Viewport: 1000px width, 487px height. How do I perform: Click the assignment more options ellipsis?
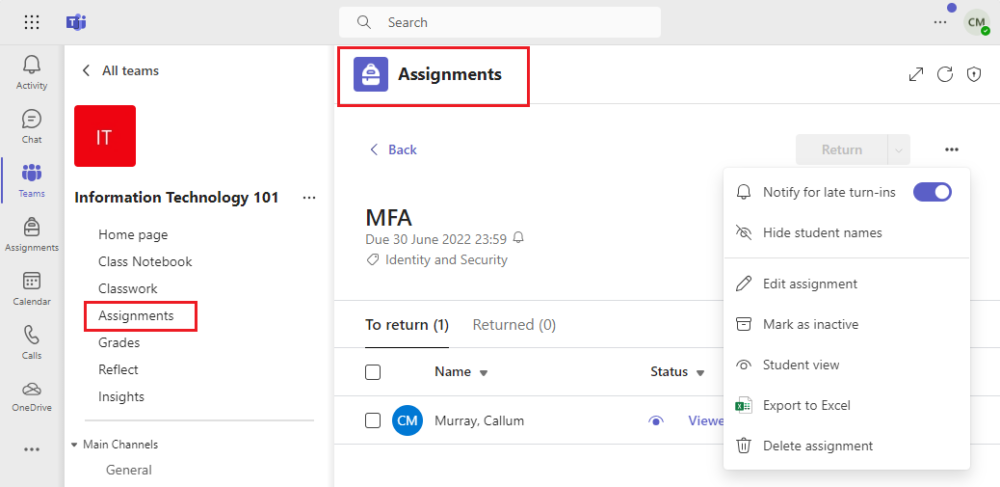pyautogui.click(x=952, y=150)
